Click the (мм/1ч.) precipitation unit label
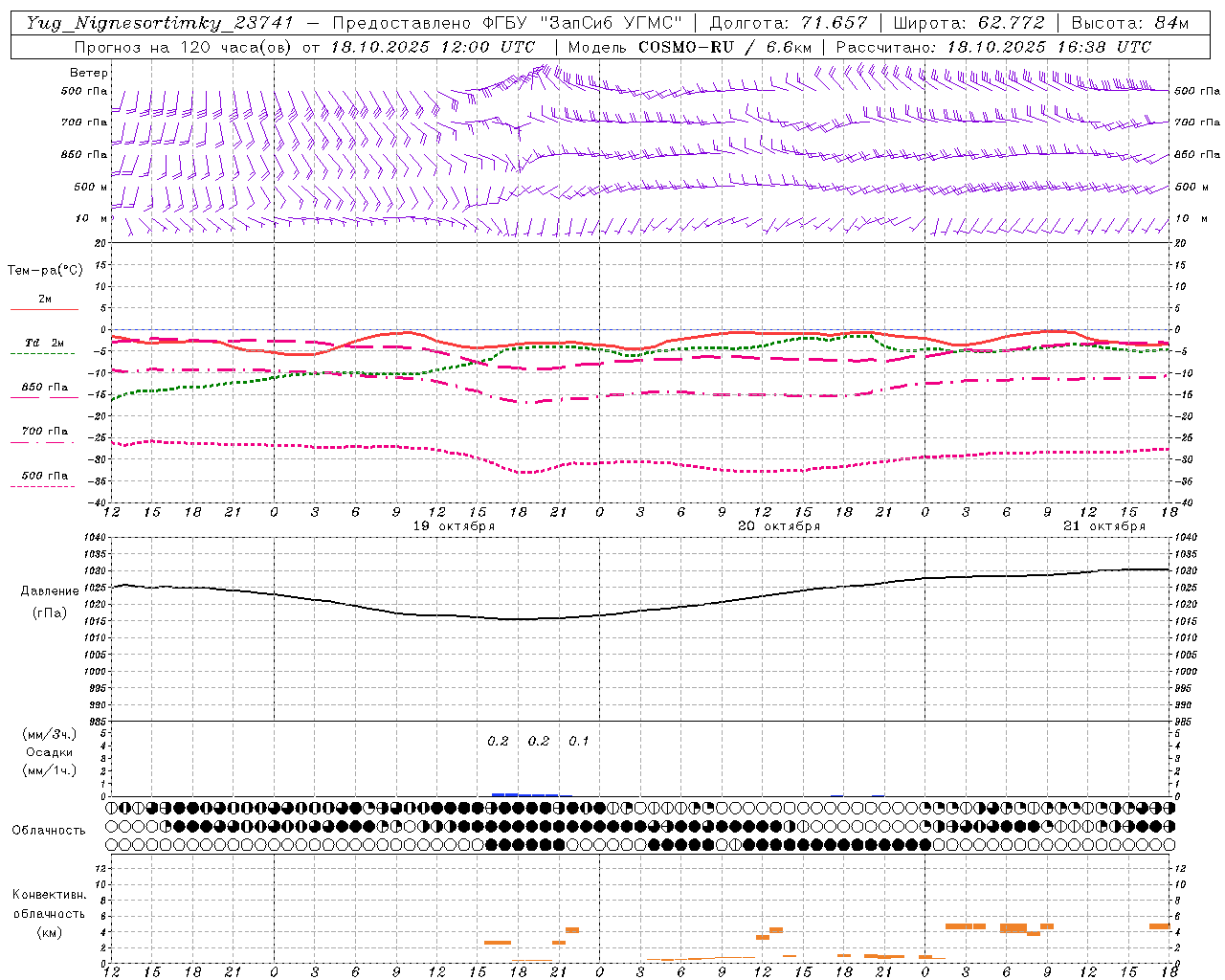The width and height of the screenshot is (1225, 980). coord(50,770)
